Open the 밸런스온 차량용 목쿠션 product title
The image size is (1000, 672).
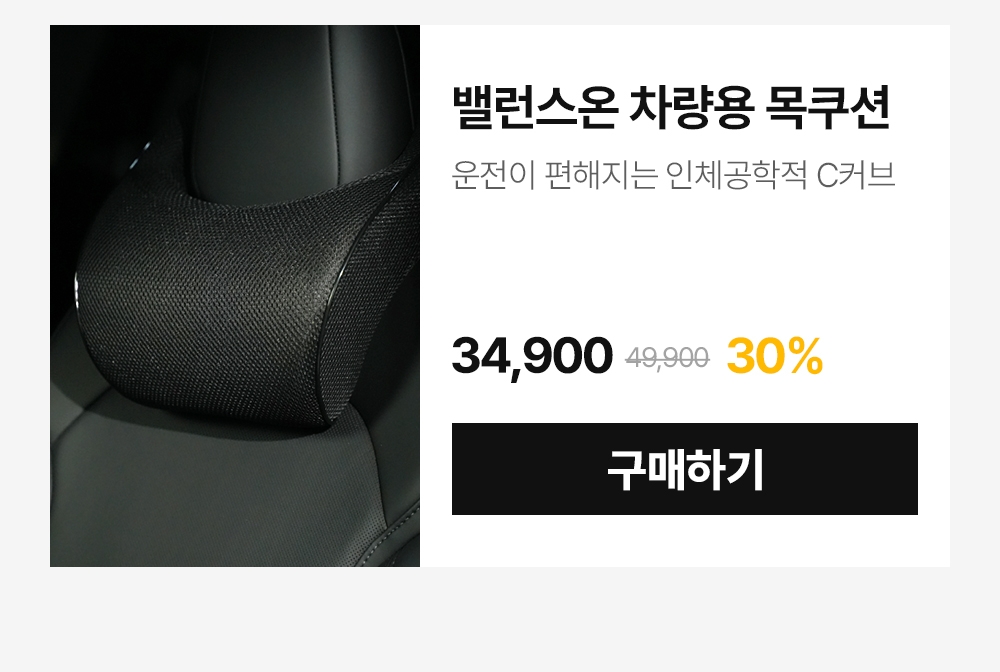tap(671, 108)
